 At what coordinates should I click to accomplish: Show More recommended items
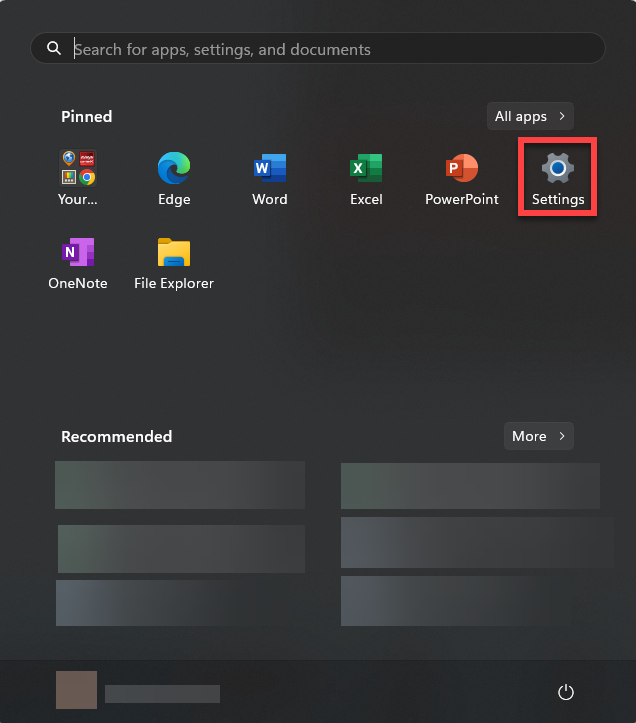pyautogui.click(x=539, y=436)
